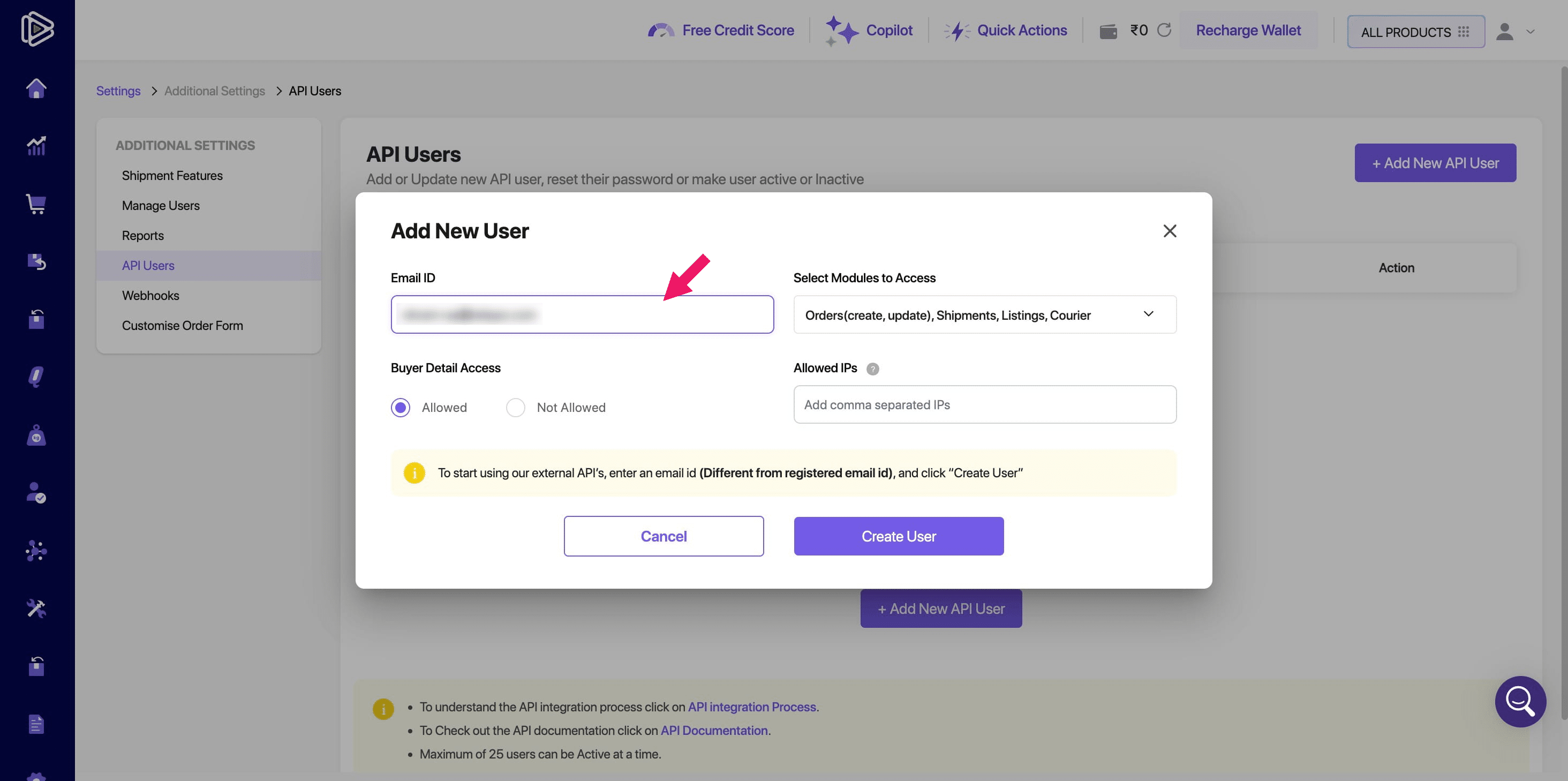
Task: Switch to Webhooks under Additional Settings
Action: [150, 295]
